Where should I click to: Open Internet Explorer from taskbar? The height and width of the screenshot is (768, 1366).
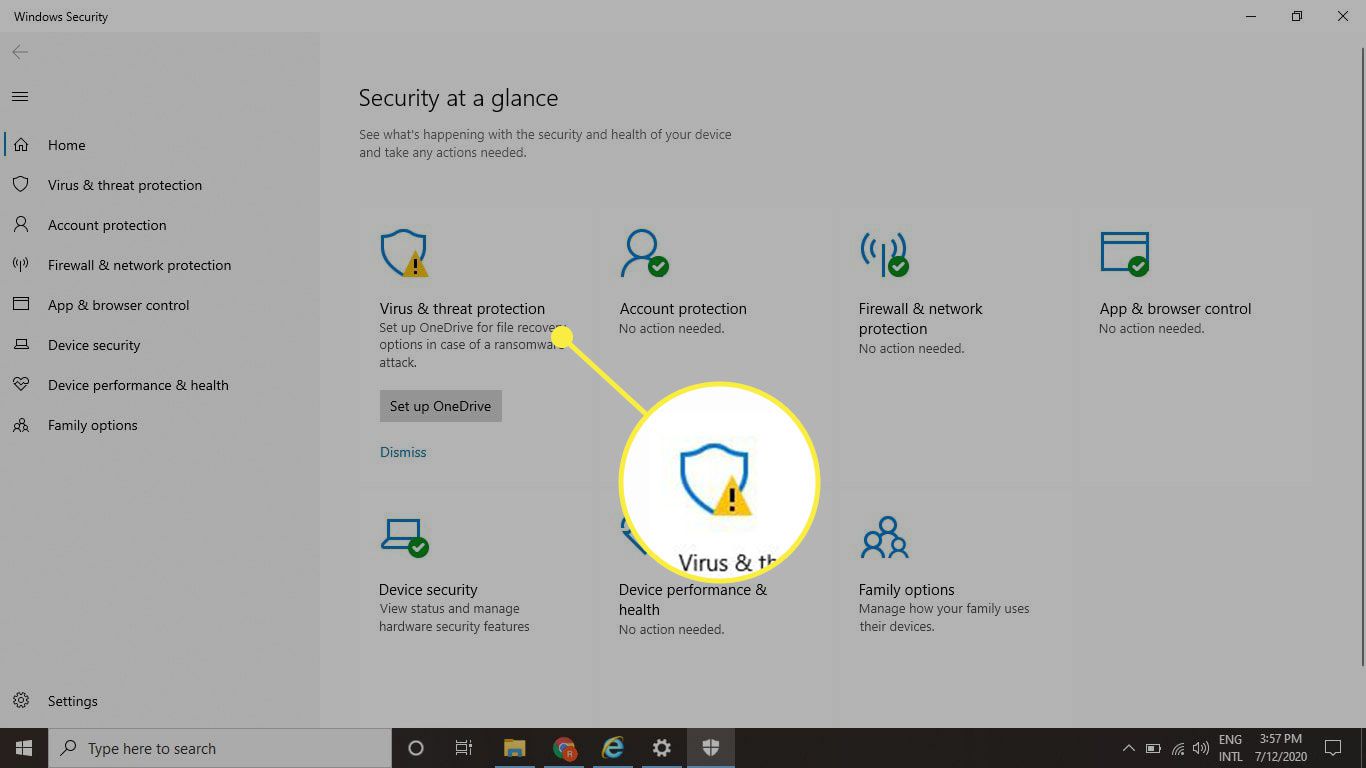click(x=613, y=748)
